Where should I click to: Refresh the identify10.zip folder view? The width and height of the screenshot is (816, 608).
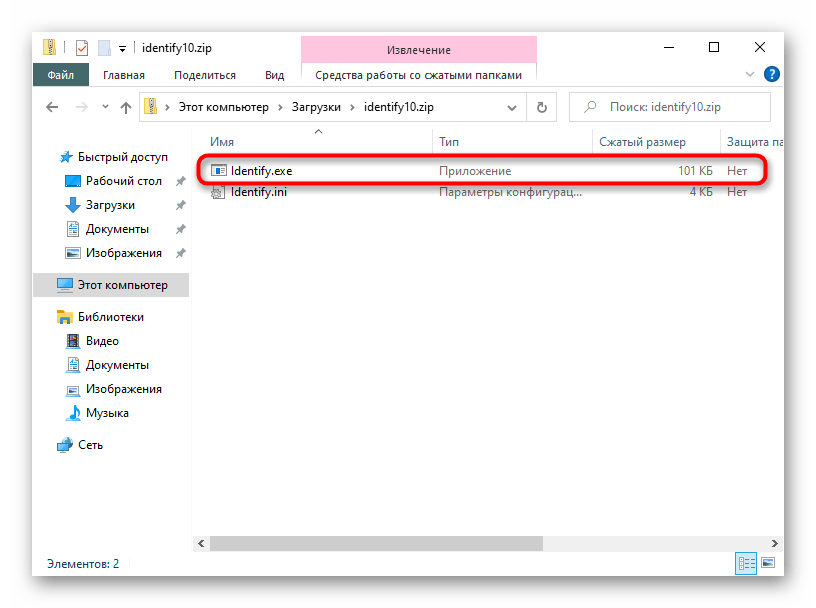pos(541,107)
